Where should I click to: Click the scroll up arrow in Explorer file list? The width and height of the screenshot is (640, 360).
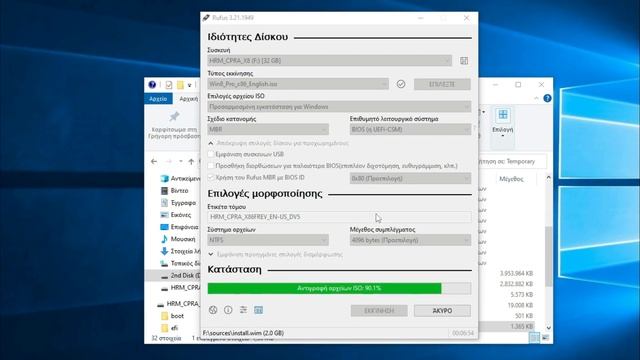[x=548, y=178]
